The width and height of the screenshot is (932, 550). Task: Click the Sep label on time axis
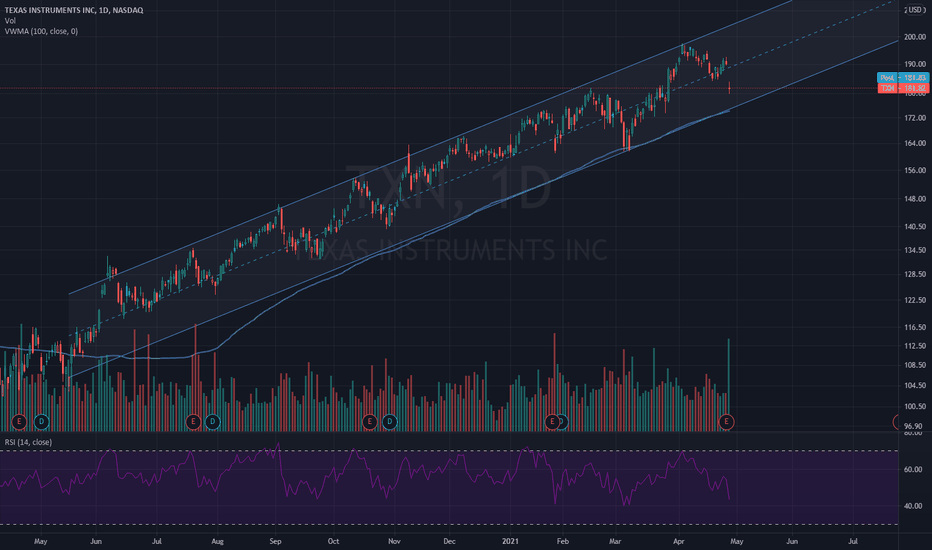(x=275, y=542)
